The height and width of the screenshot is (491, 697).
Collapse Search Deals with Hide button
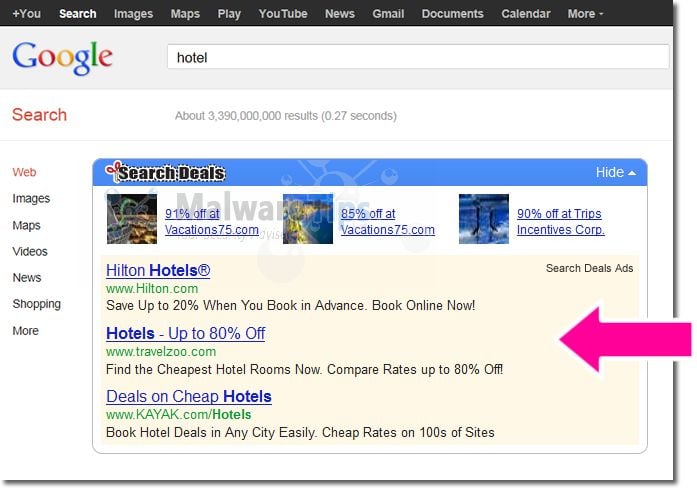[x=615, y=172]
